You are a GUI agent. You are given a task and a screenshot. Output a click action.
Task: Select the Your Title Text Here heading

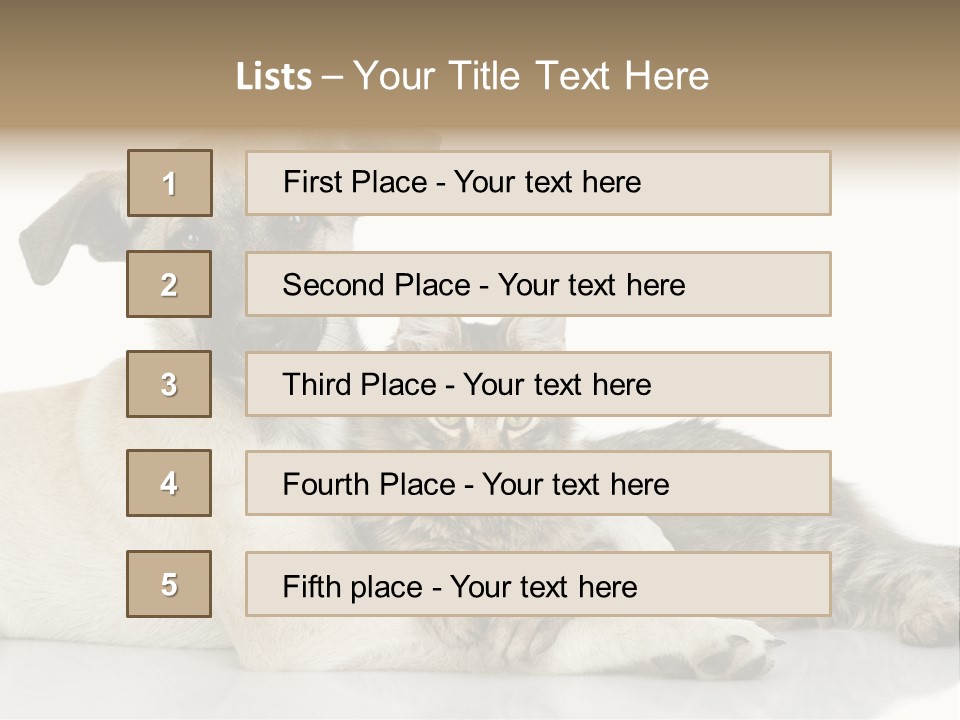click(x=531, y=76)
